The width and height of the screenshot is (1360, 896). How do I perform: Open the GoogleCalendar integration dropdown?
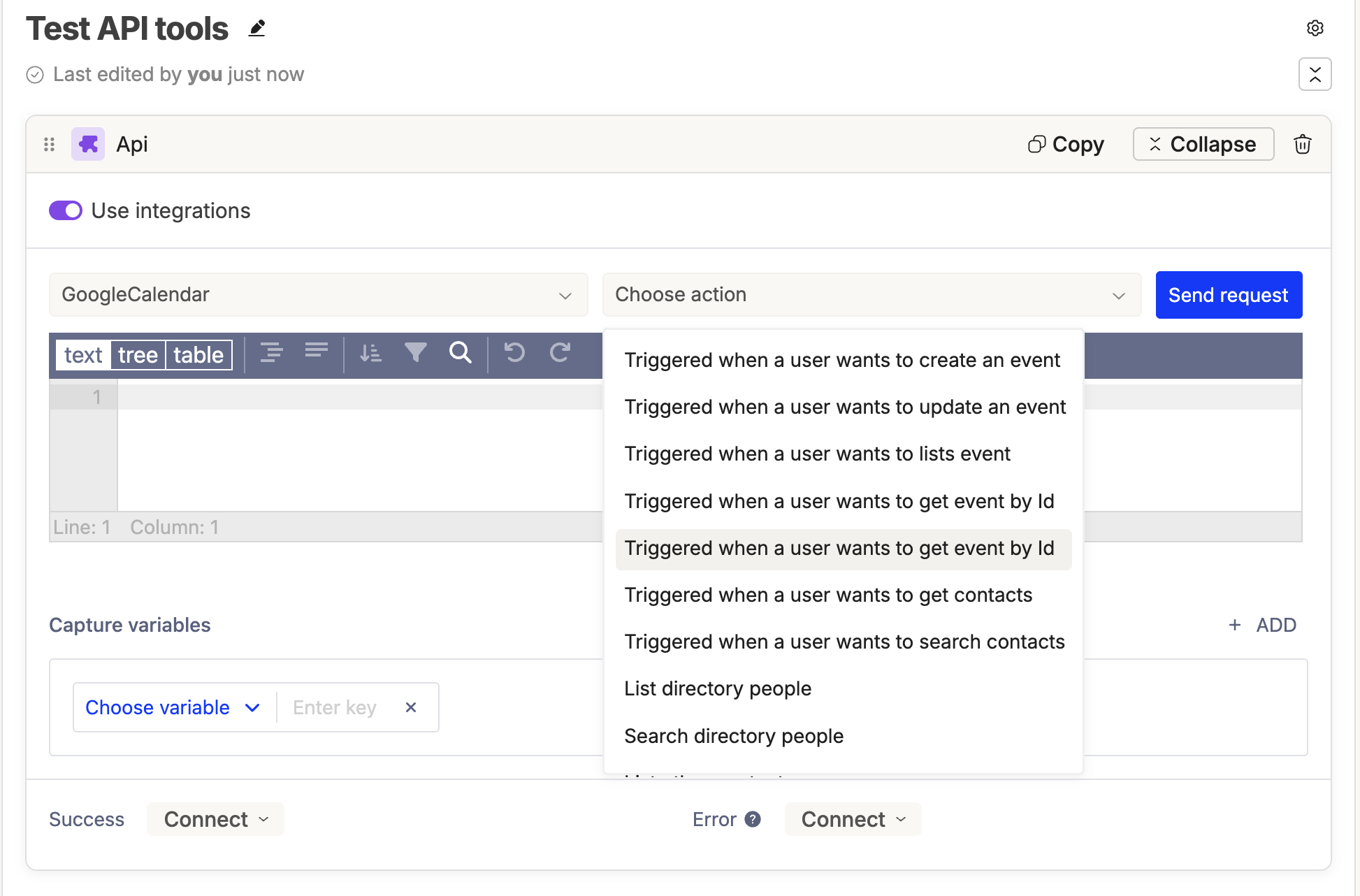(x=318, y=294)
